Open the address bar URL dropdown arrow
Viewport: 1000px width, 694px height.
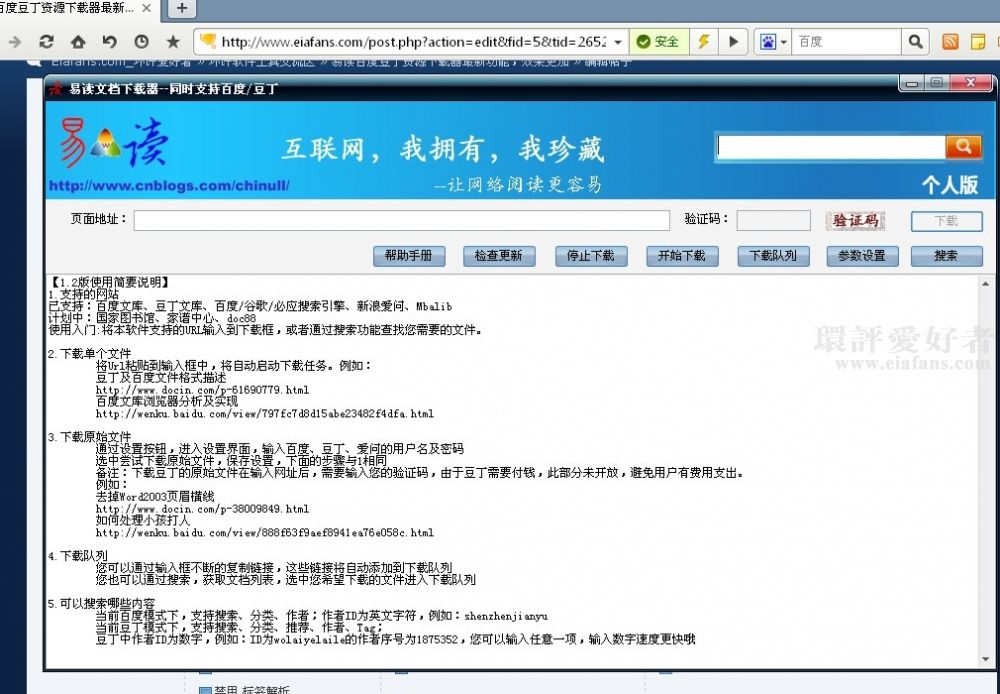click(617, 42)
